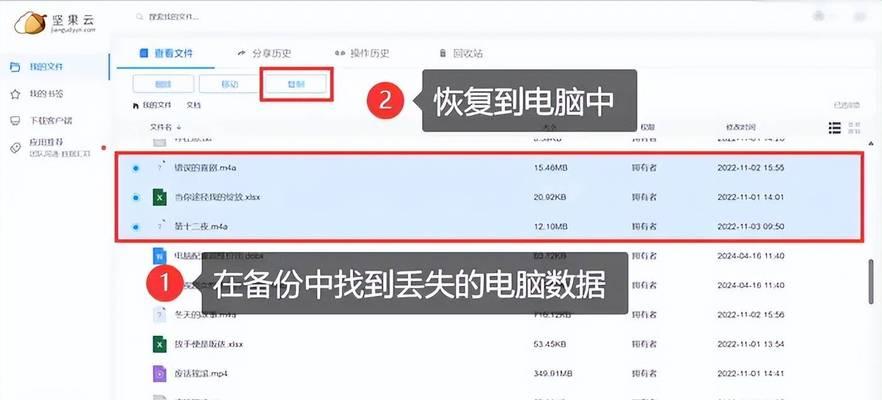Click purple video icon of the .mp4 file
The image size is (882, 400).
pos(160,373)
